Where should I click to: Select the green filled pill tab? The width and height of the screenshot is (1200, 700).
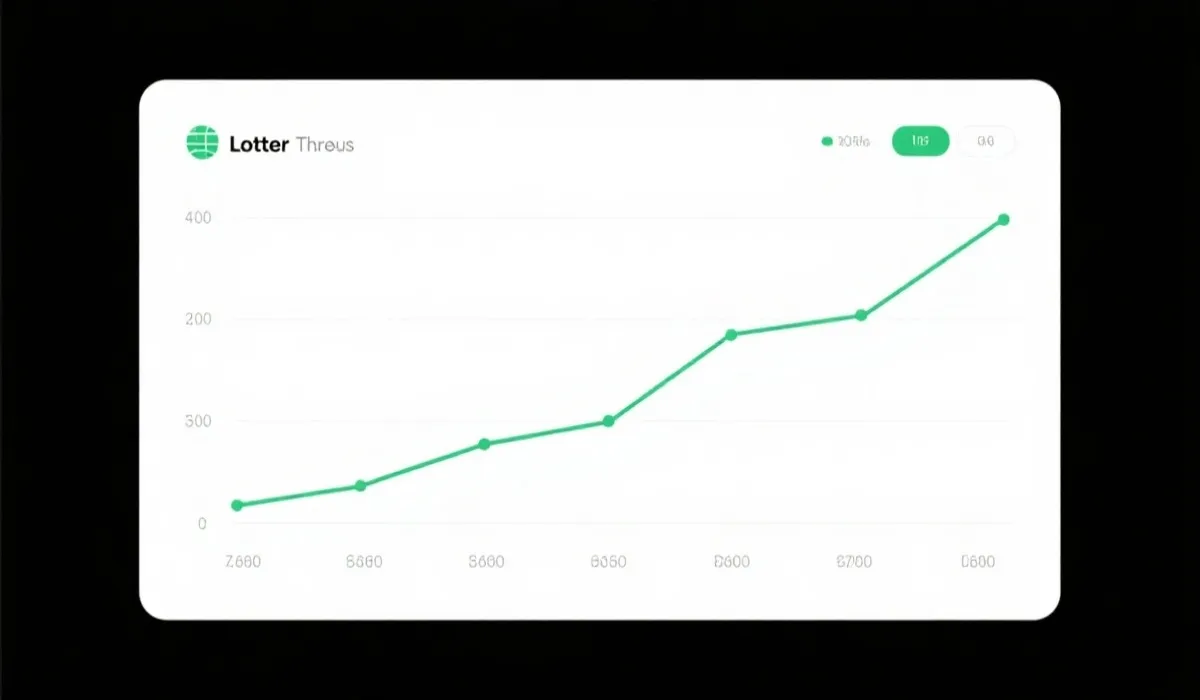(x=920, y=142)
